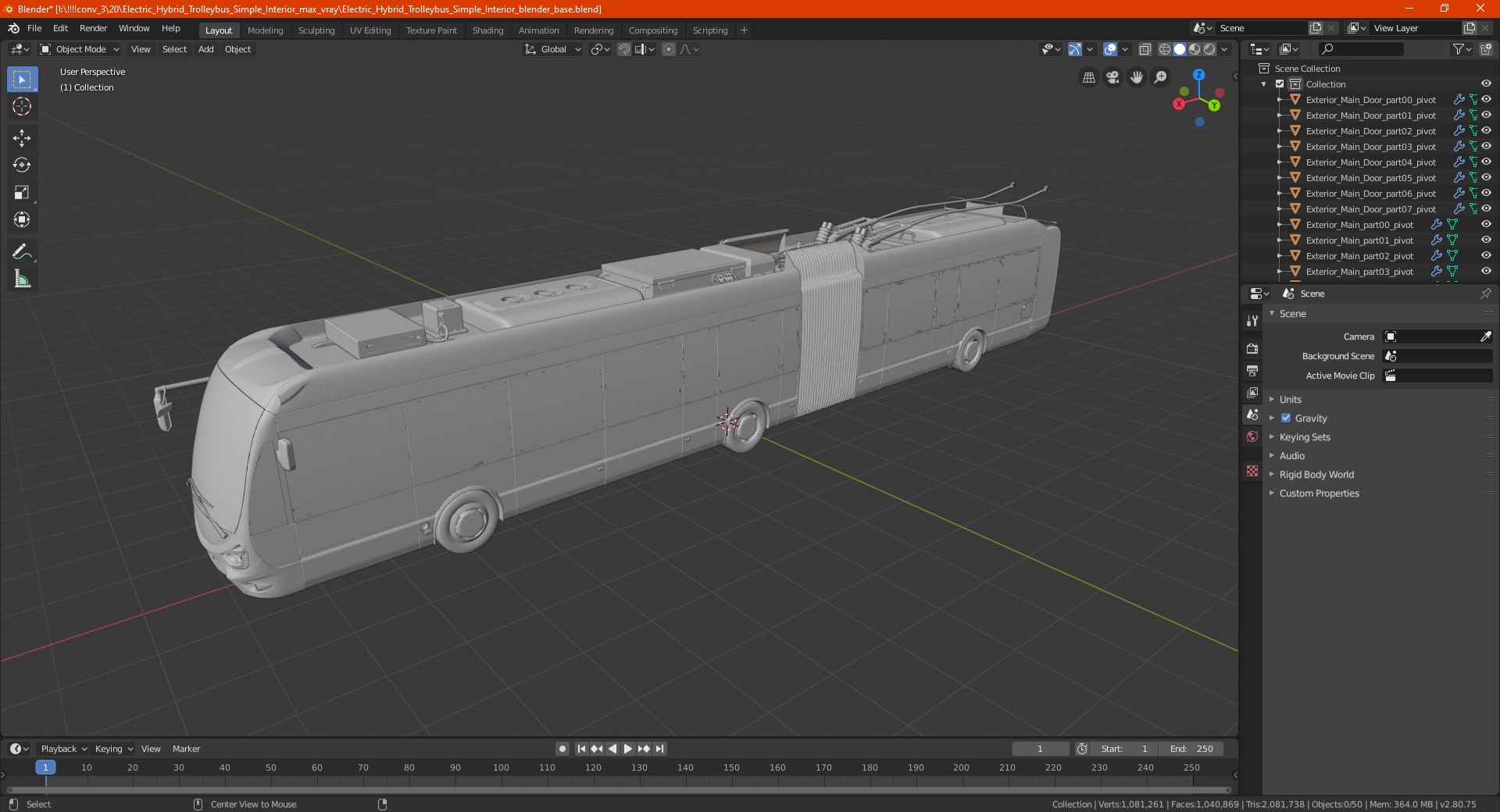Open Render properties tab
This screenshot has width=1500, height=812.
pyautogui.click(x=1252, y=348)
